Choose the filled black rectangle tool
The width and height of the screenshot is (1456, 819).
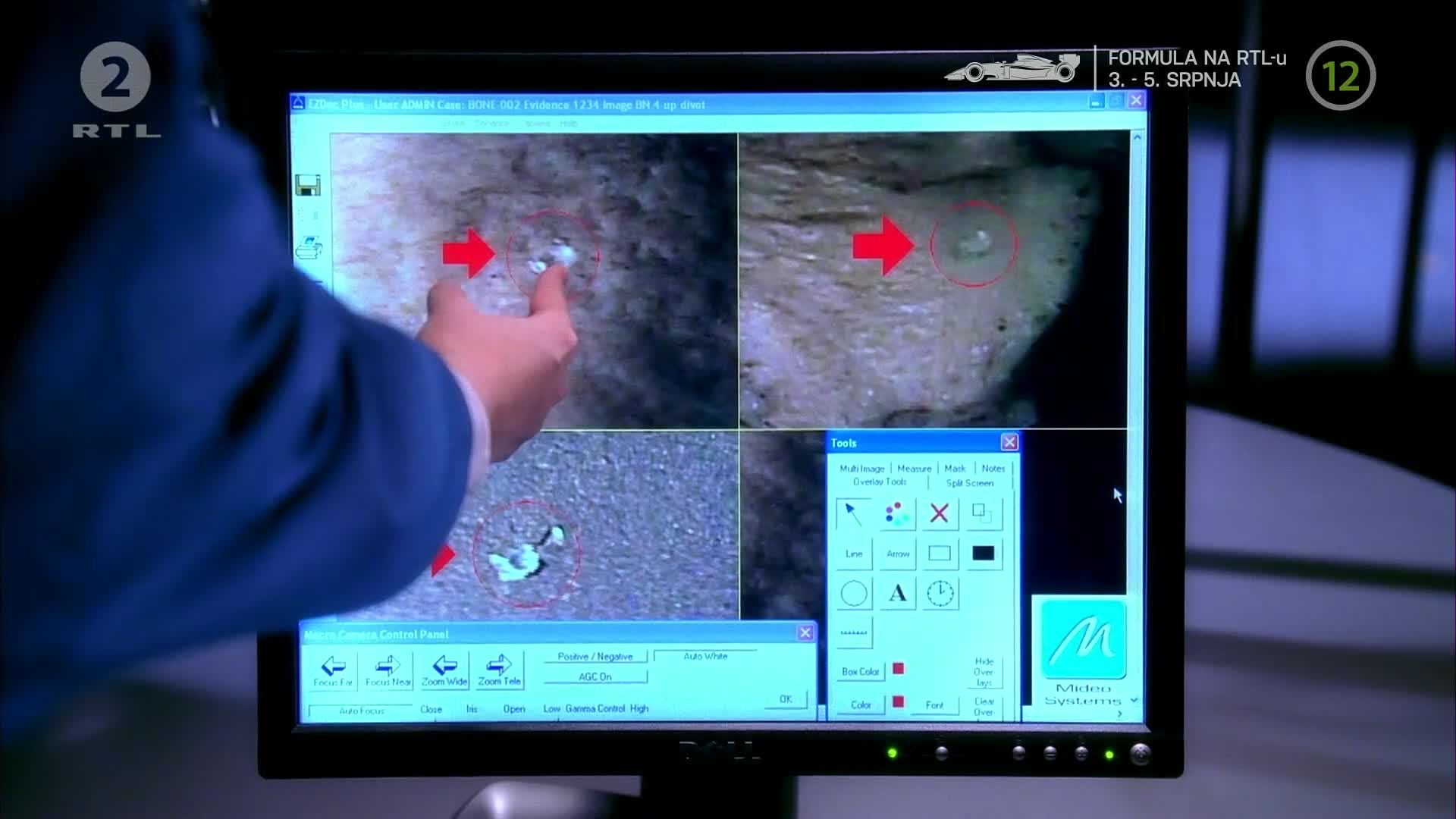[983, 554]
